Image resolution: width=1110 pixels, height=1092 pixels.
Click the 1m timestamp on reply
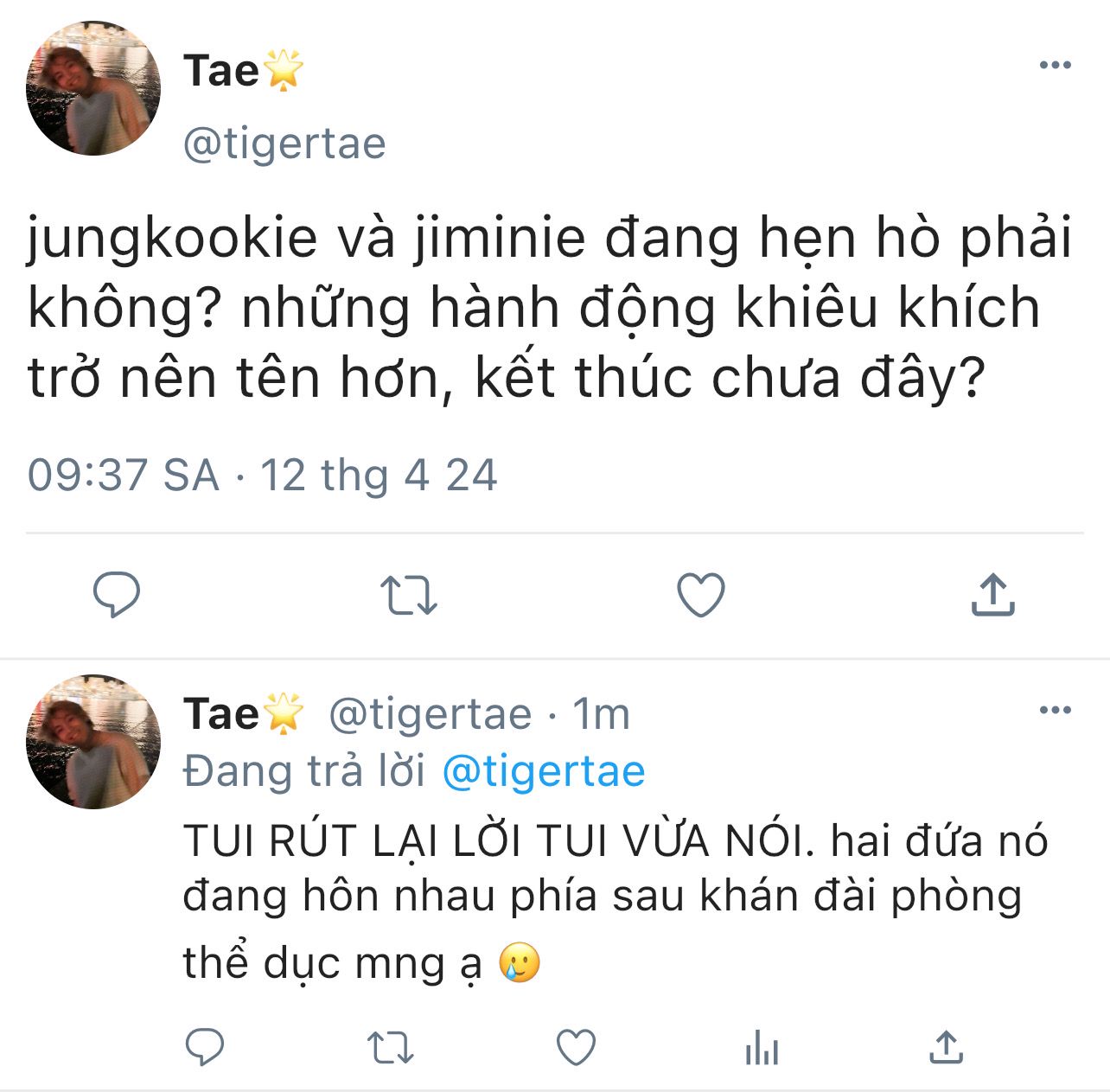pos(602,714)
